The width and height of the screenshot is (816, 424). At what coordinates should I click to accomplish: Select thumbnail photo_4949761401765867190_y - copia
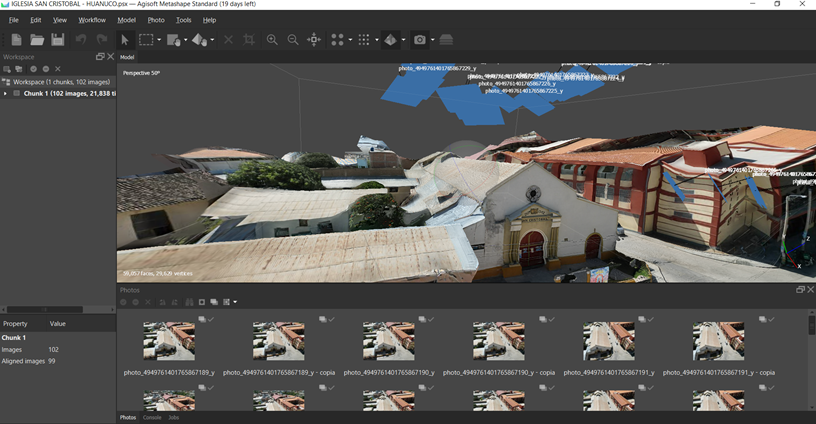pyautogui.click(x=499, y=341)
